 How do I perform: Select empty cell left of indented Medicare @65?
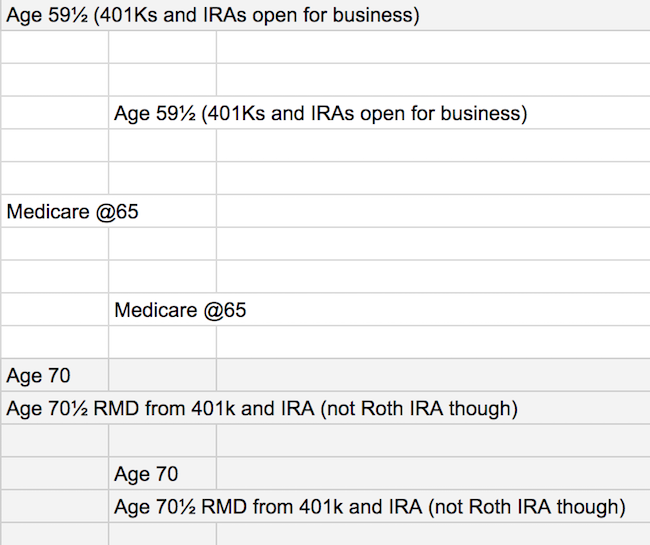tap(55, 309)
